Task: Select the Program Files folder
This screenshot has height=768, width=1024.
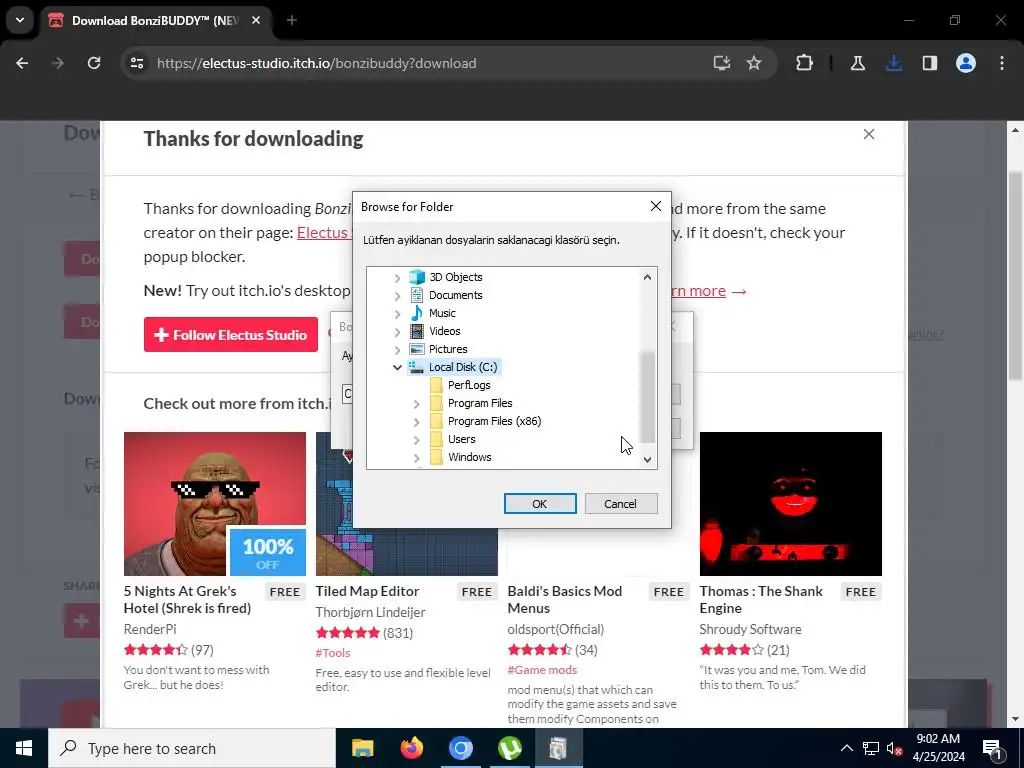Action: pos(479,403)
